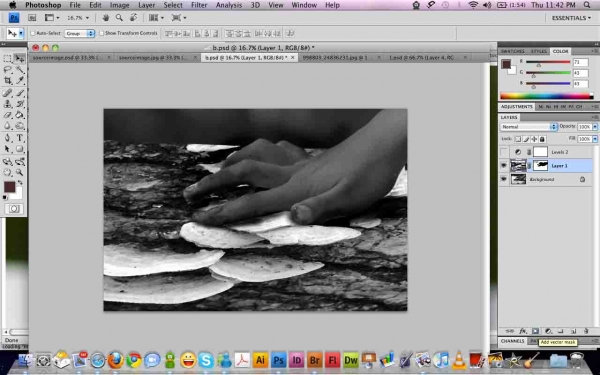
Task: Reset to default foreground and background colors
Action: click(5, 197)
